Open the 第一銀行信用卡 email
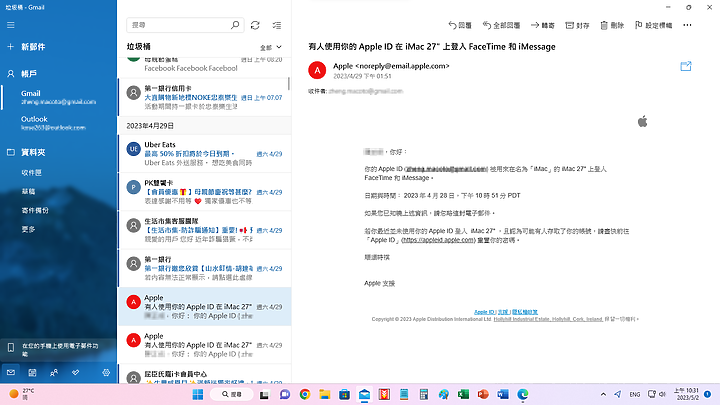720x405 pixels. click(204, 97)
